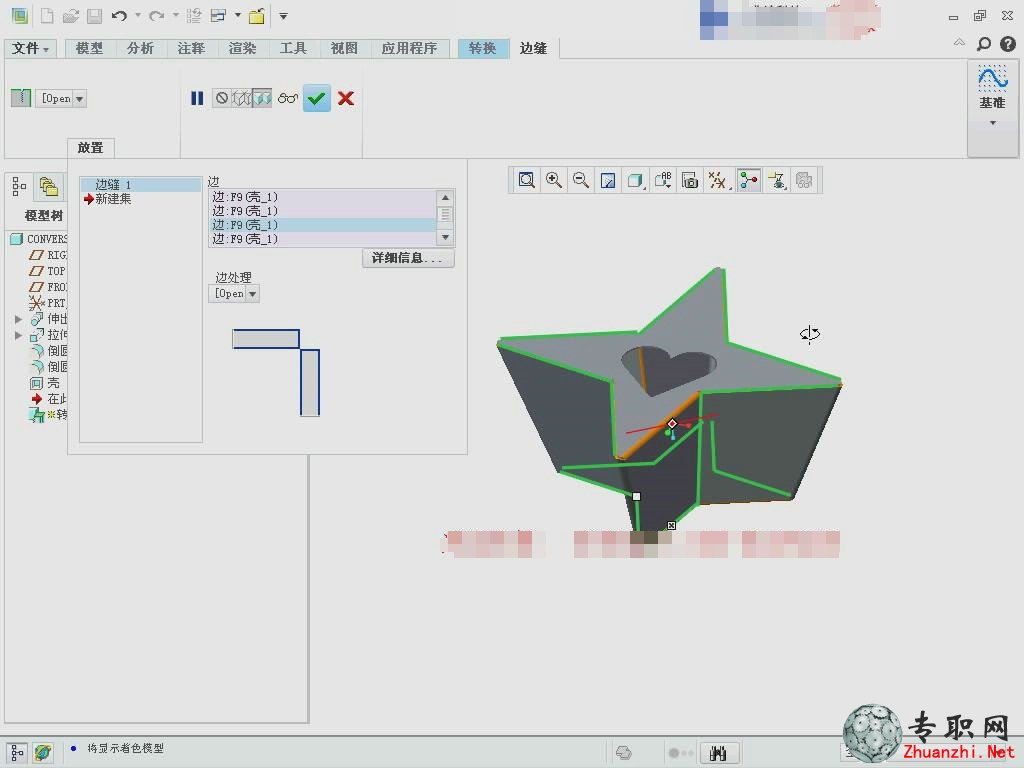Switch to the 渲染 ribbon tab
The width and height of the screenshot is (1024, 768).
pyautogui.click(x=242, y=48)
